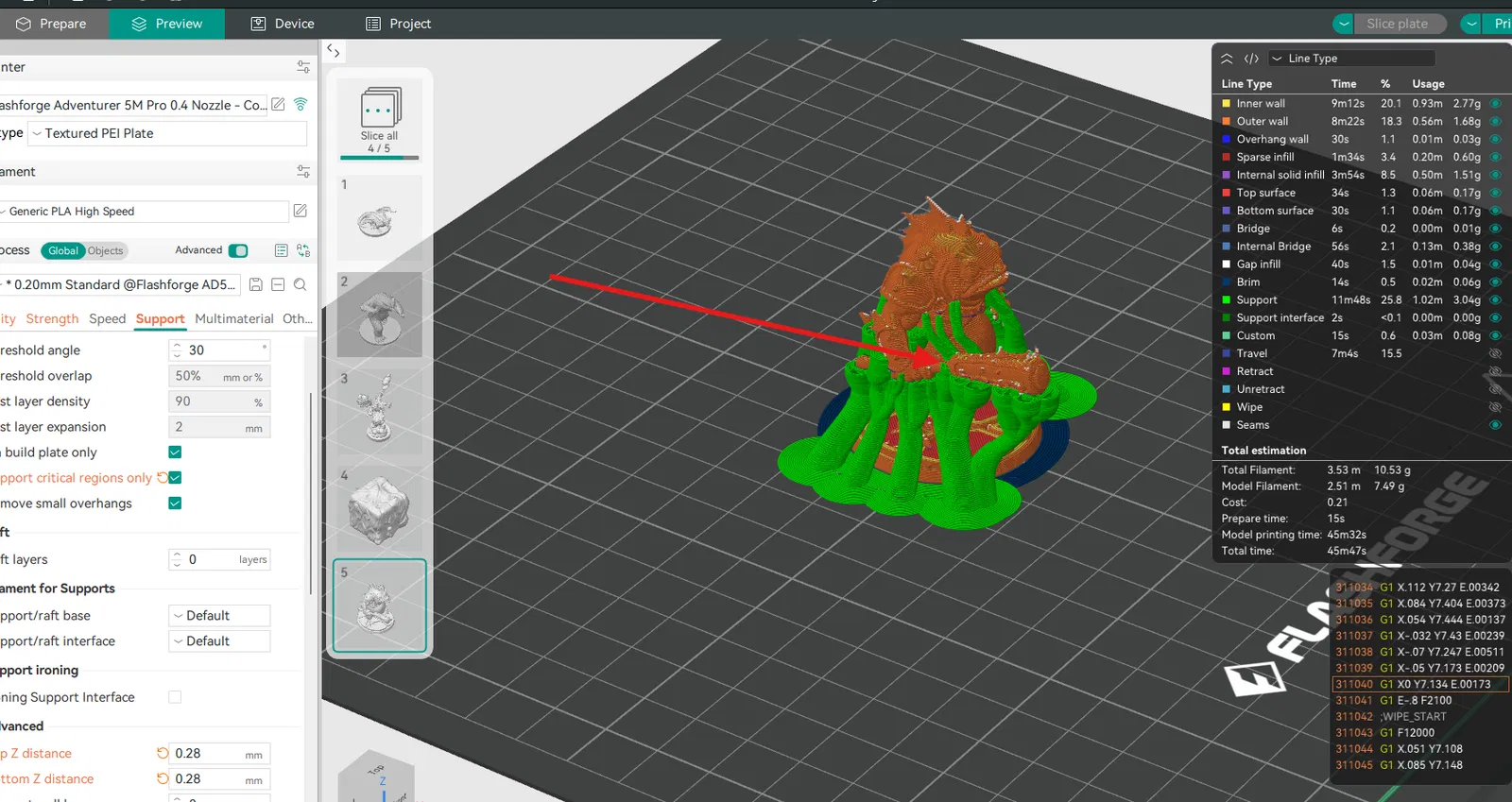This screenshot has height=802, width=1512.
Task: Click the Slice plate button
Action: pos(1397,24)
